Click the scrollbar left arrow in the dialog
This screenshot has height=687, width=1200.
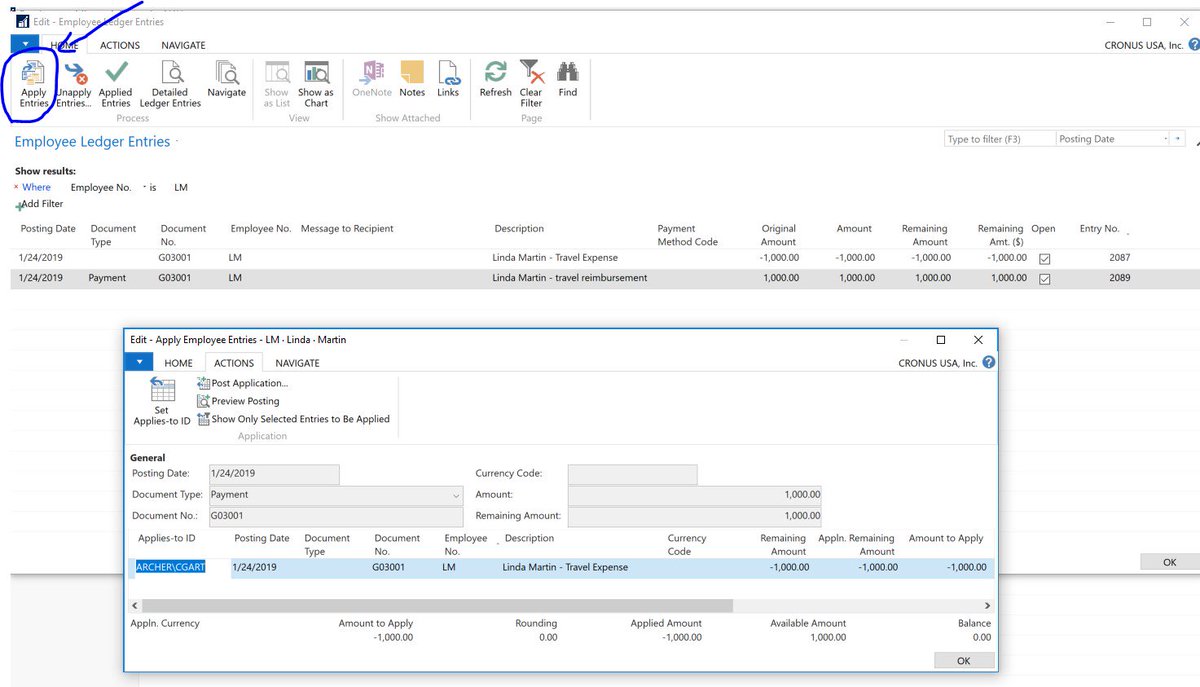[x=135, y=606]
